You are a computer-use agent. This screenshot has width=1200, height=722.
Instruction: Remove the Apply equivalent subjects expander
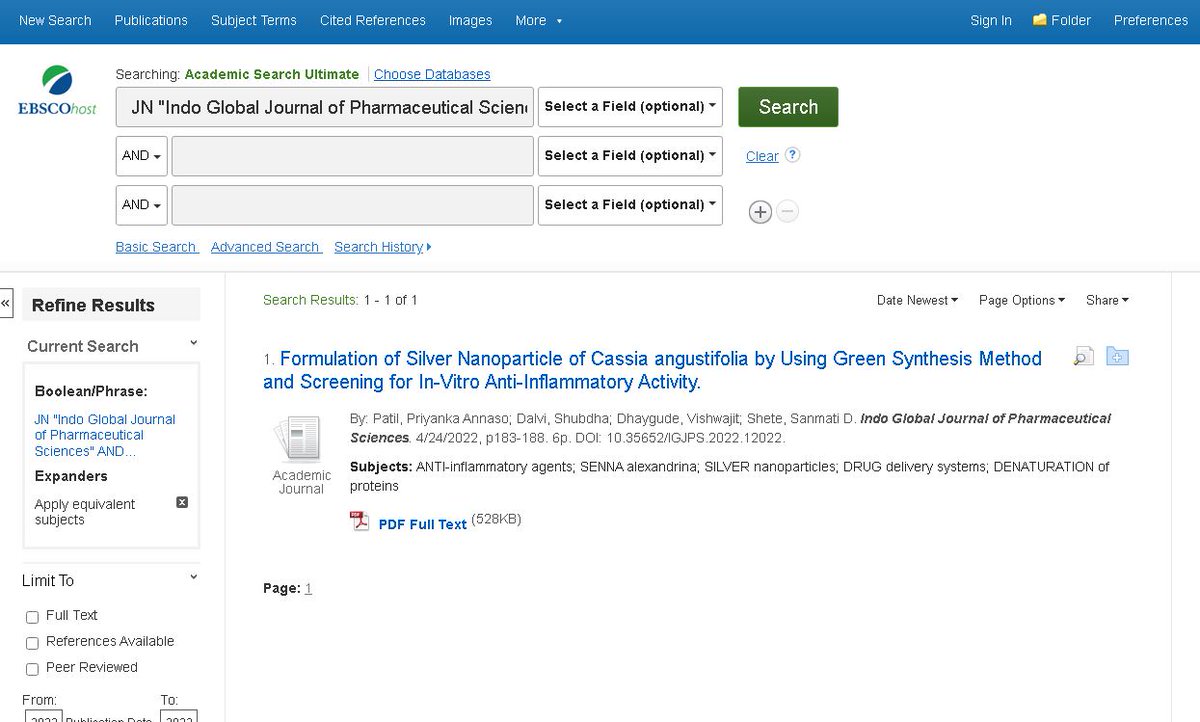coord(182,502)
